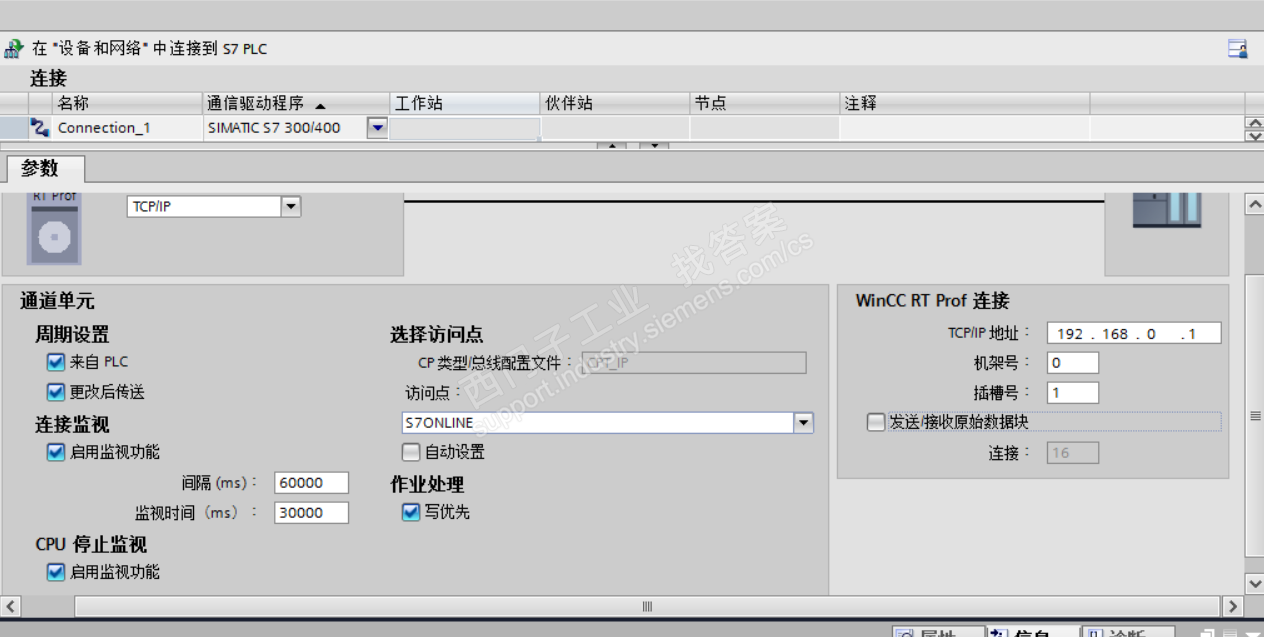Click the PLC station image on the right

click(1167, 209)
